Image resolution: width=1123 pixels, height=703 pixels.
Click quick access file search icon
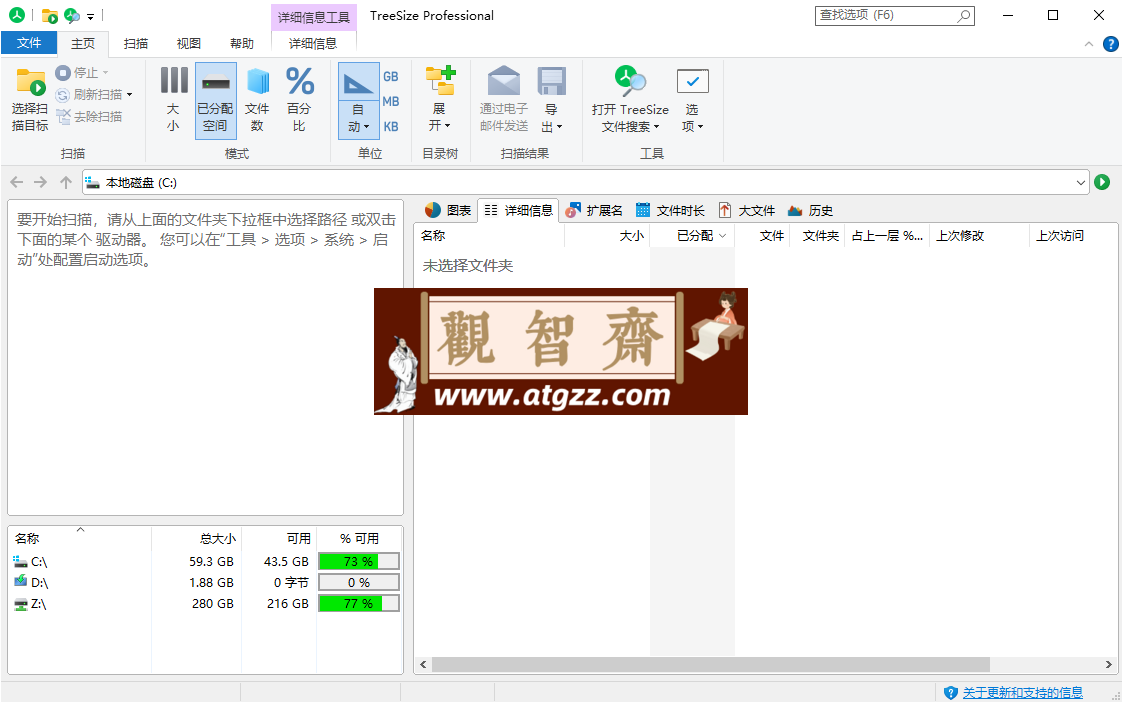pyautogui.click(x=72, y=15)
